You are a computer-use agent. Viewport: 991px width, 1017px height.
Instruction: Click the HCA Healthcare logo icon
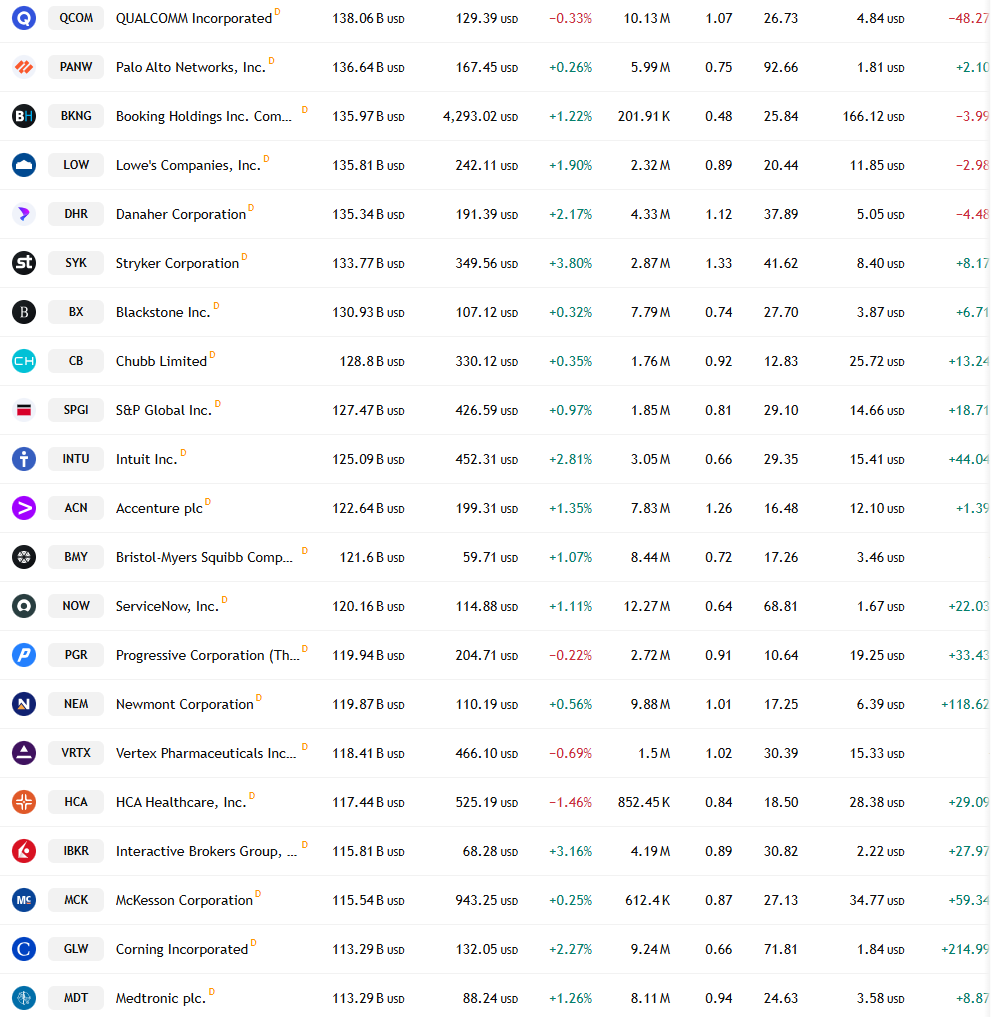(24, 802)
